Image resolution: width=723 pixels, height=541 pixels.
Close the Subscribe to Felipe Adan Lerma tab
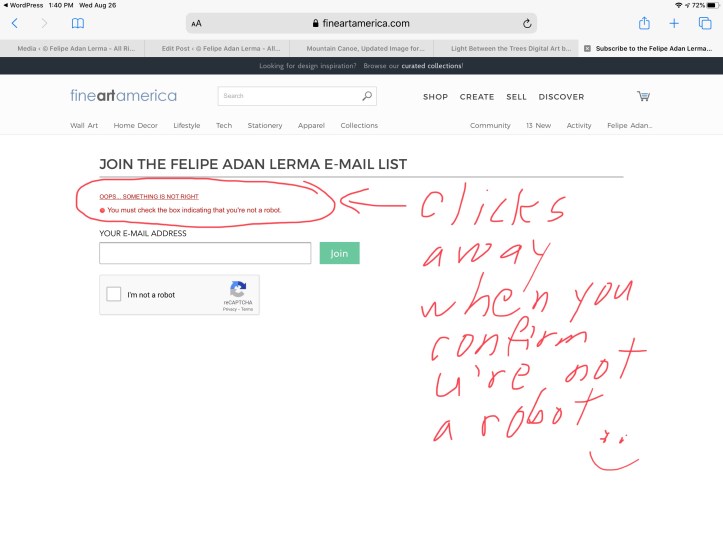[x=587, y=48]
